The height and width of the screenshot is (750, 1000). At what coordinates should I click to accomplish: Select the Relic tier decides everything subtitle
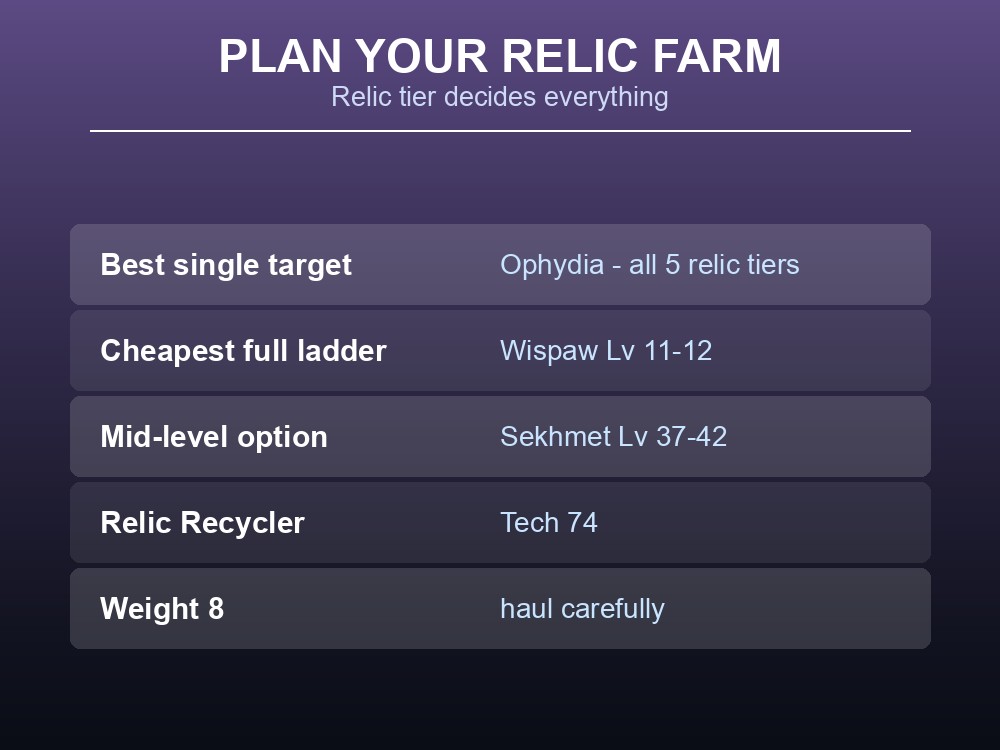500,97
